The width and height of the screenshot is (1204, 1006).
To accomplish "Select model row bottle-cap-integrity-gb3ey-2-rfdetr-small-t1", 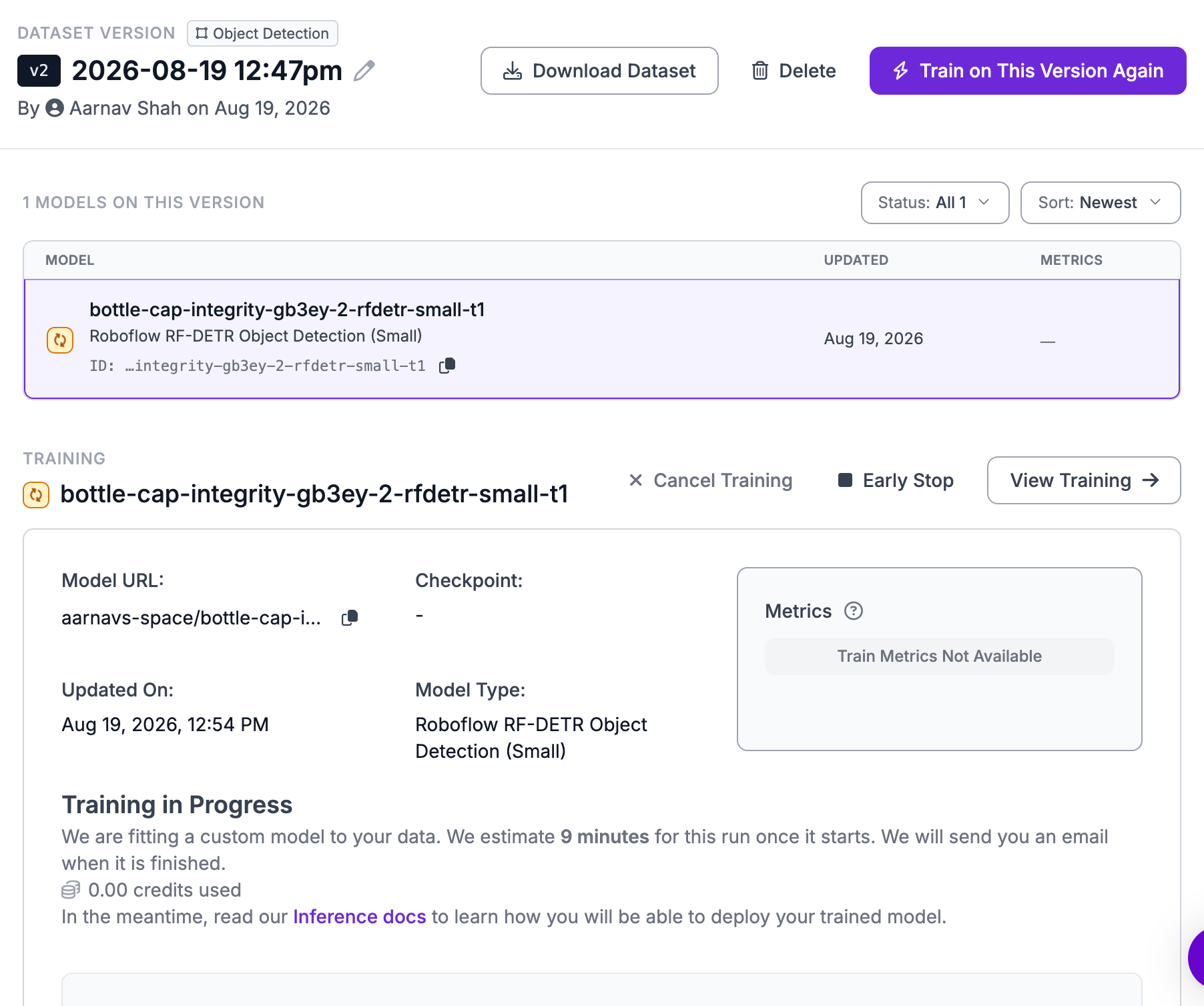I will point(602,339).
